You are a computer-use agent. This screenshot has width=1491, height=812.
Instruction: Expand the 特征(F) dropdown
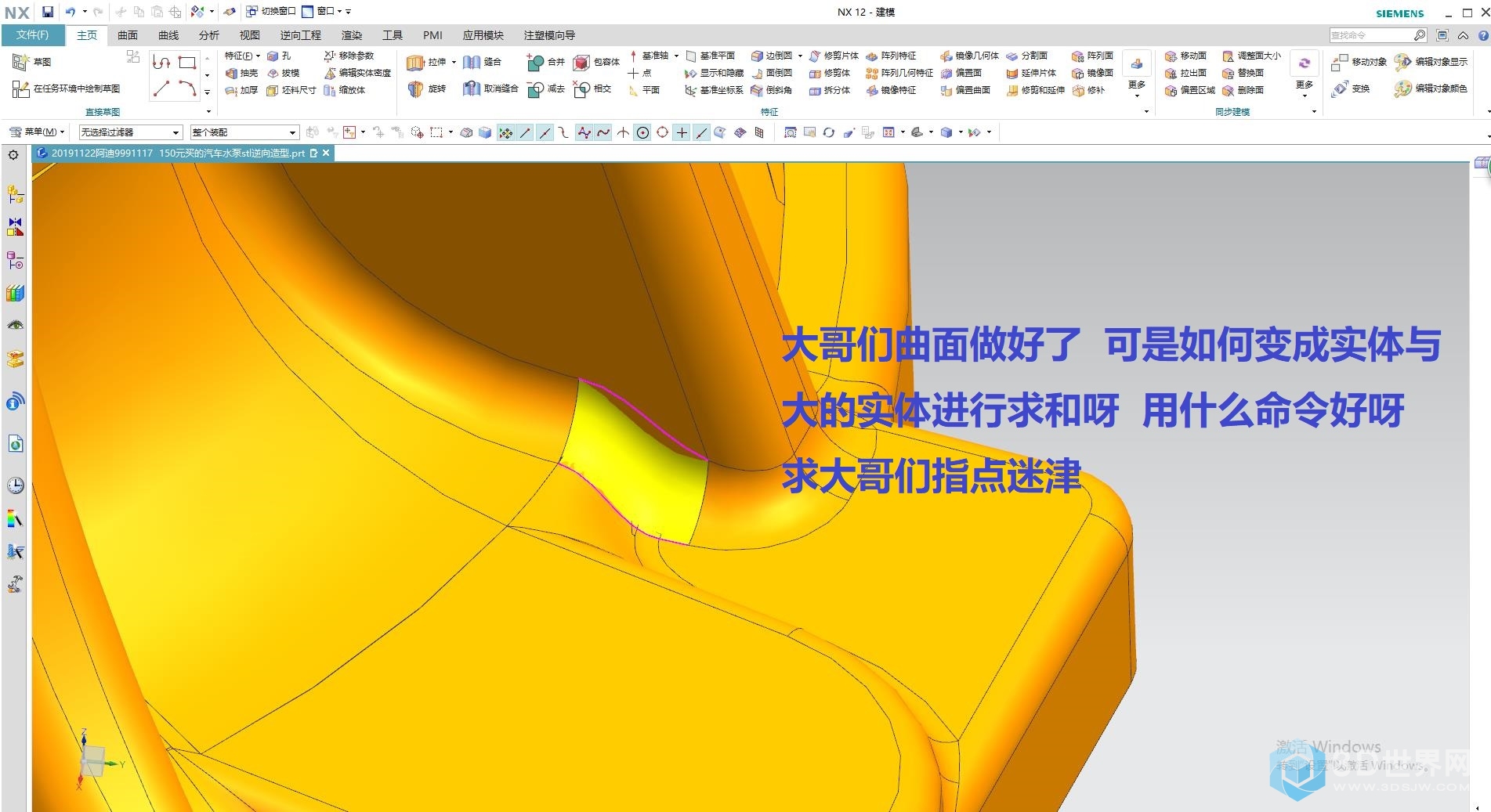242,56
